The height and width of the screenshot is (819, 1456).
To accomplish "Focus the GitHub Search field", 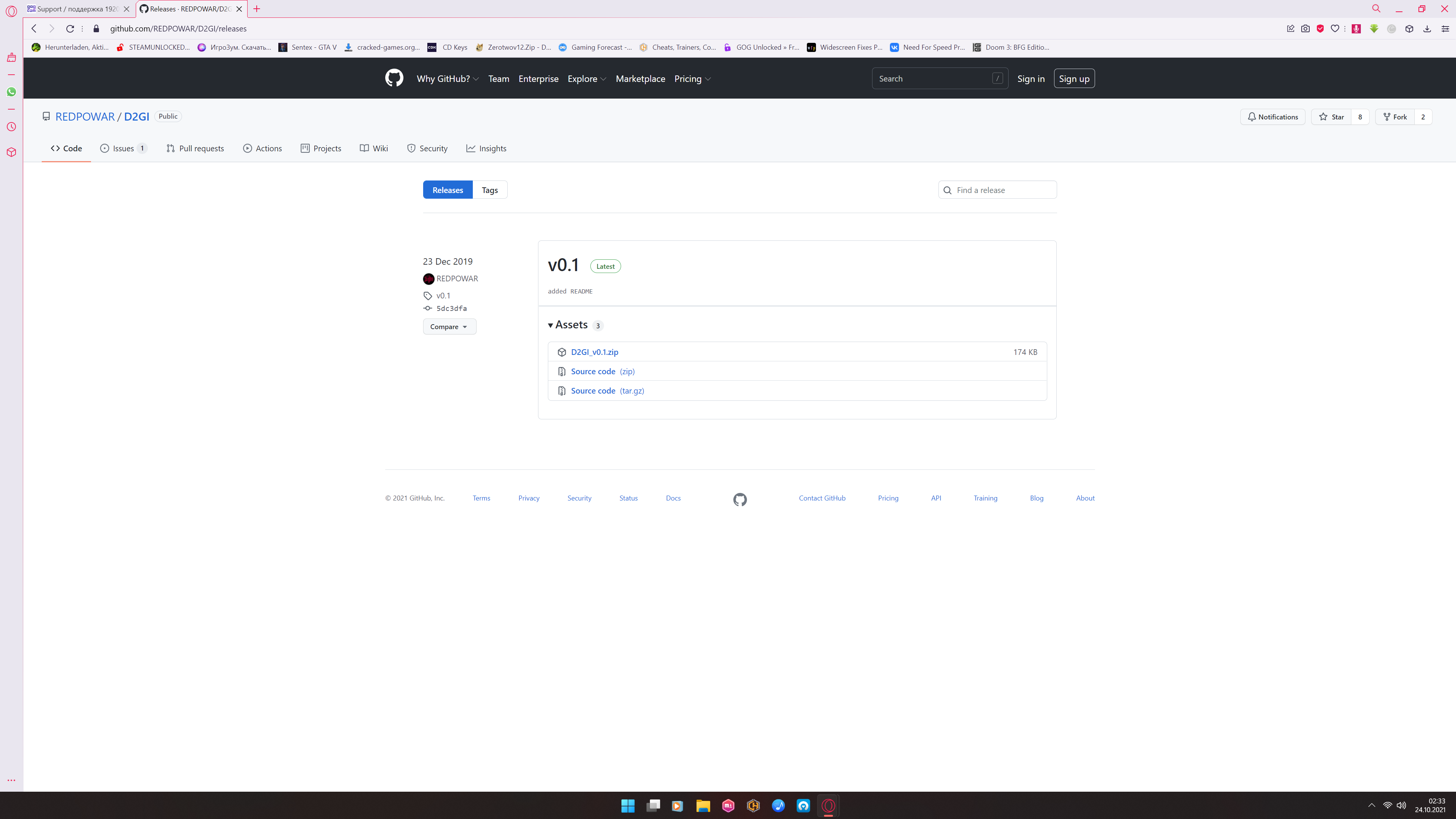I will coord(940,78).
